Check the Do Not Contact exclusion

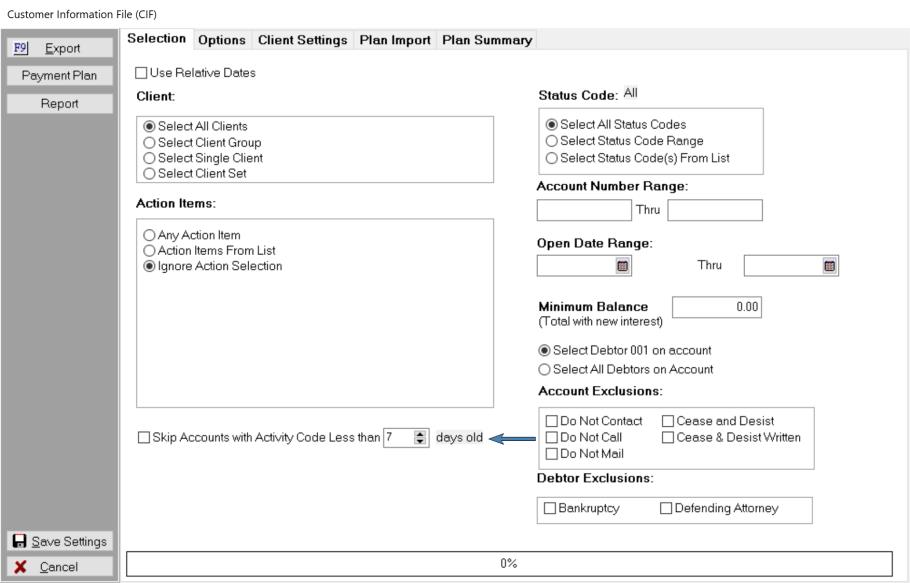[x=551, y=421]
